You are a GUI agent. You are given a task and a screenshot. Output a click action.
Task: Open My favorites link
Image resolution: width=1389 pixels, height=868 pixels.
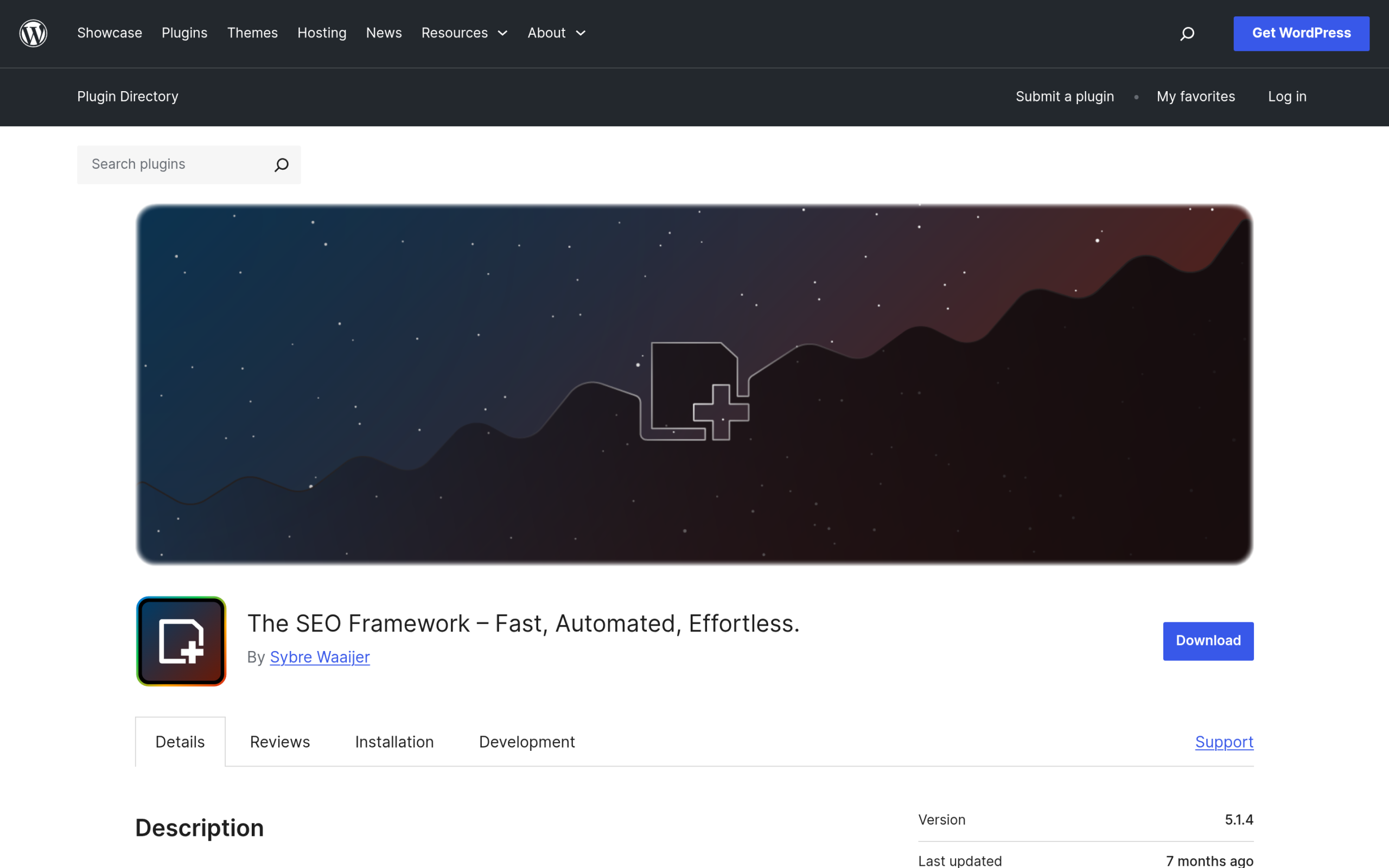click(x=1196, y=97)
